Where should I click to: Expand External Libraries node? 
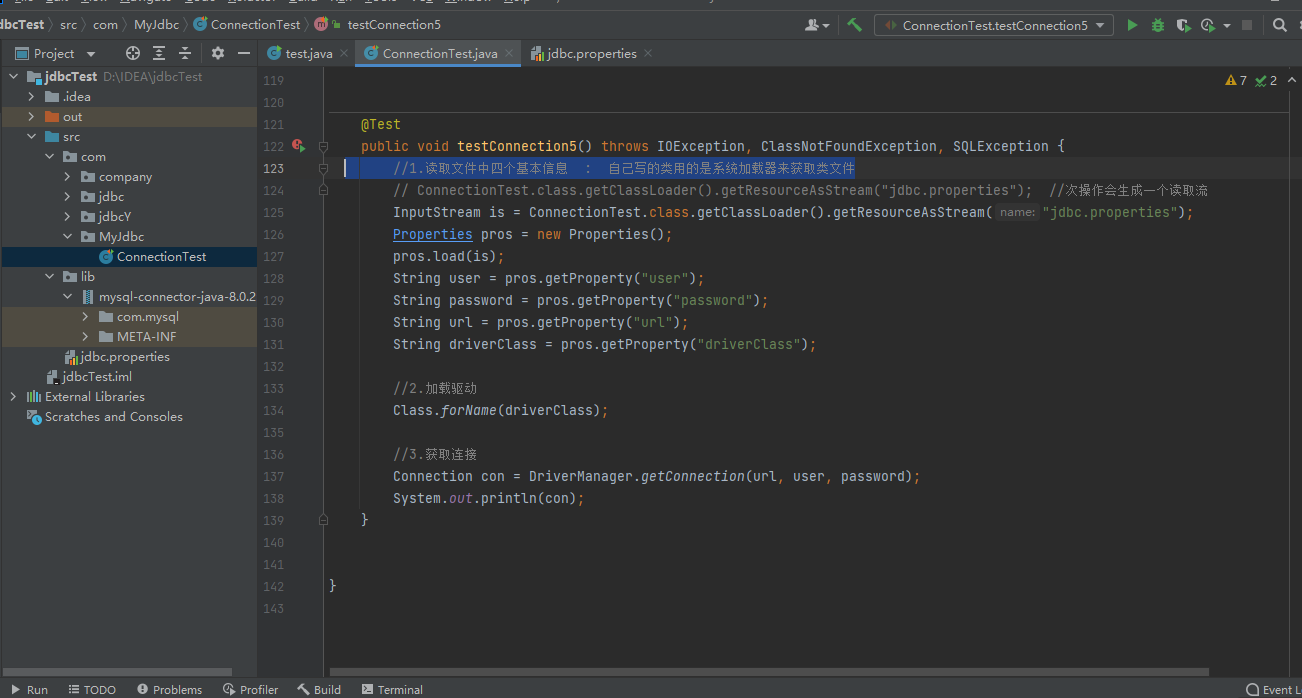pyautogui.click(x=13, y=397)
